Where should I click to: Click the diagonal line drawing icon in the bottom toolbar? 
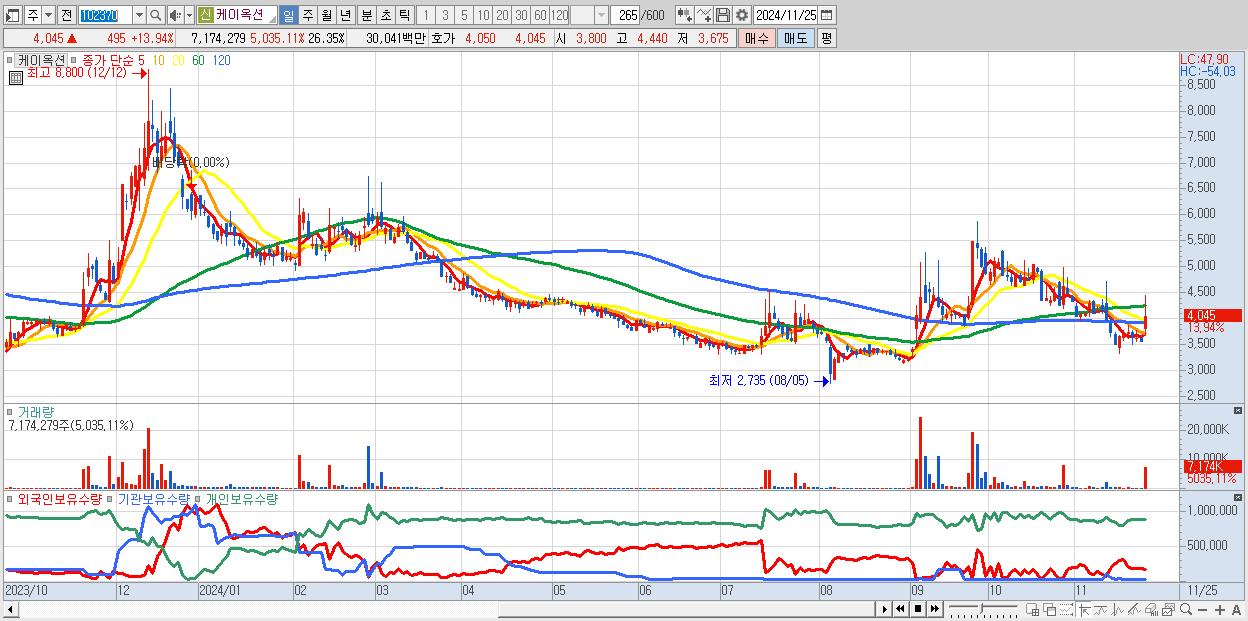click(1134, 609)
